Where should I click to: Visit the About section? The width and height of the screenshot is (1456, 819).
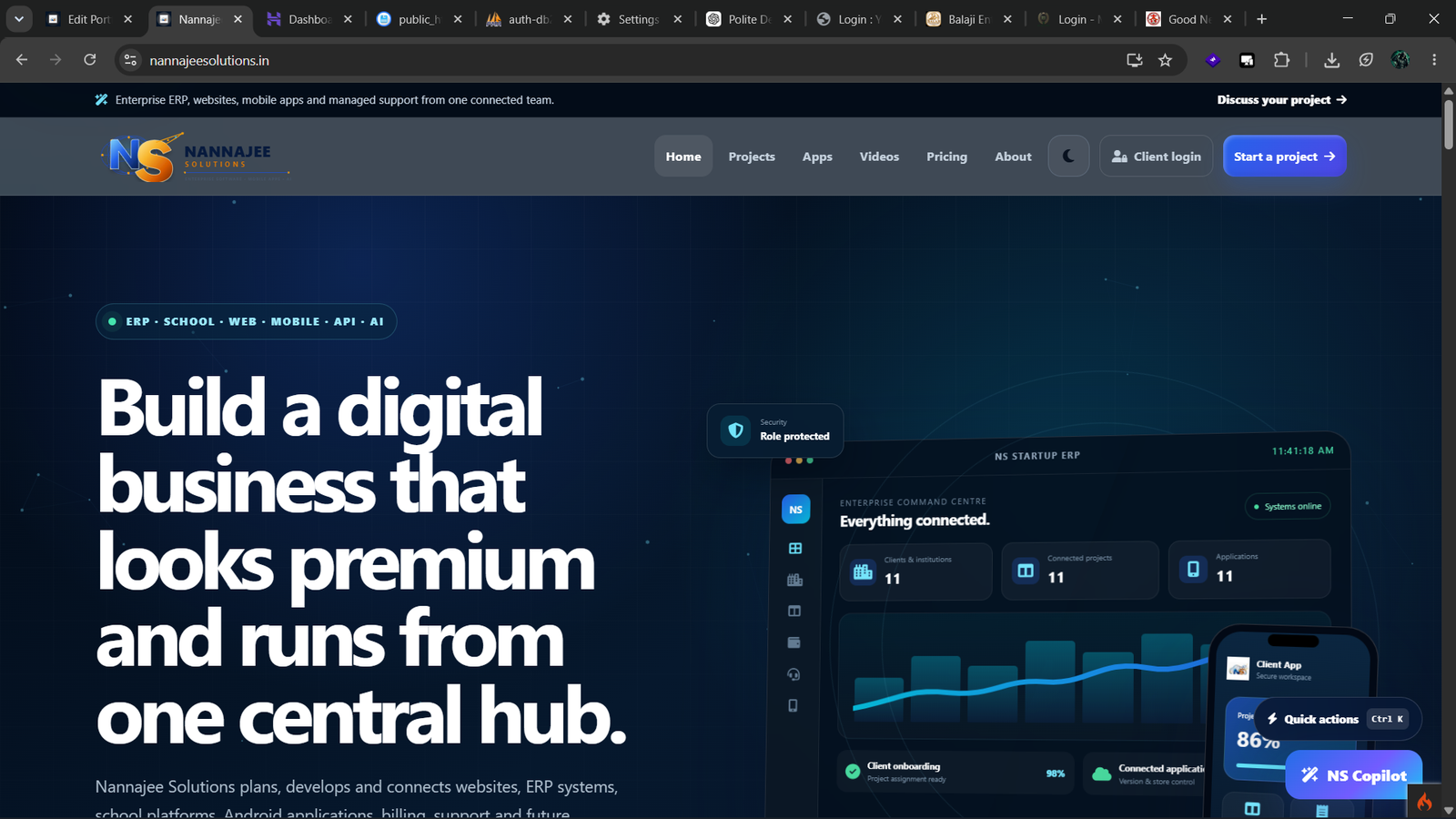(1013, 157)
